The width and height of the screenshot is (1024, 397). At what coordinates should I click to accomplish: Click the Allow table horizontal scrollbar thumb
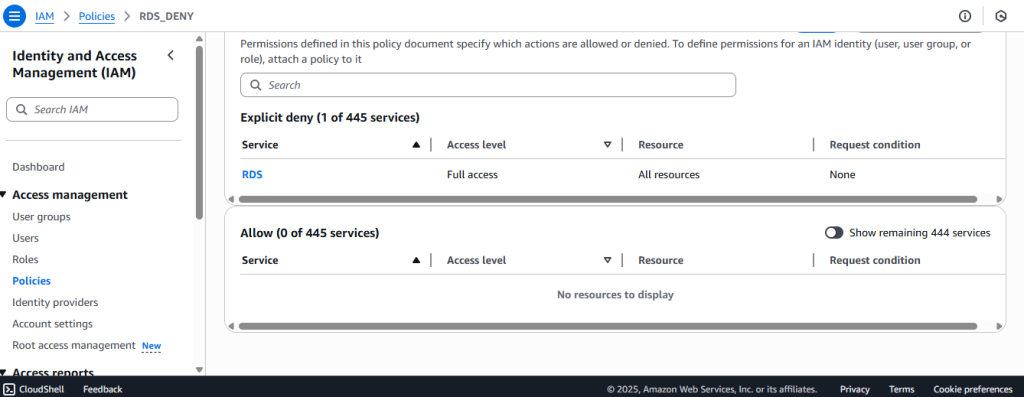tap(607, 326)
